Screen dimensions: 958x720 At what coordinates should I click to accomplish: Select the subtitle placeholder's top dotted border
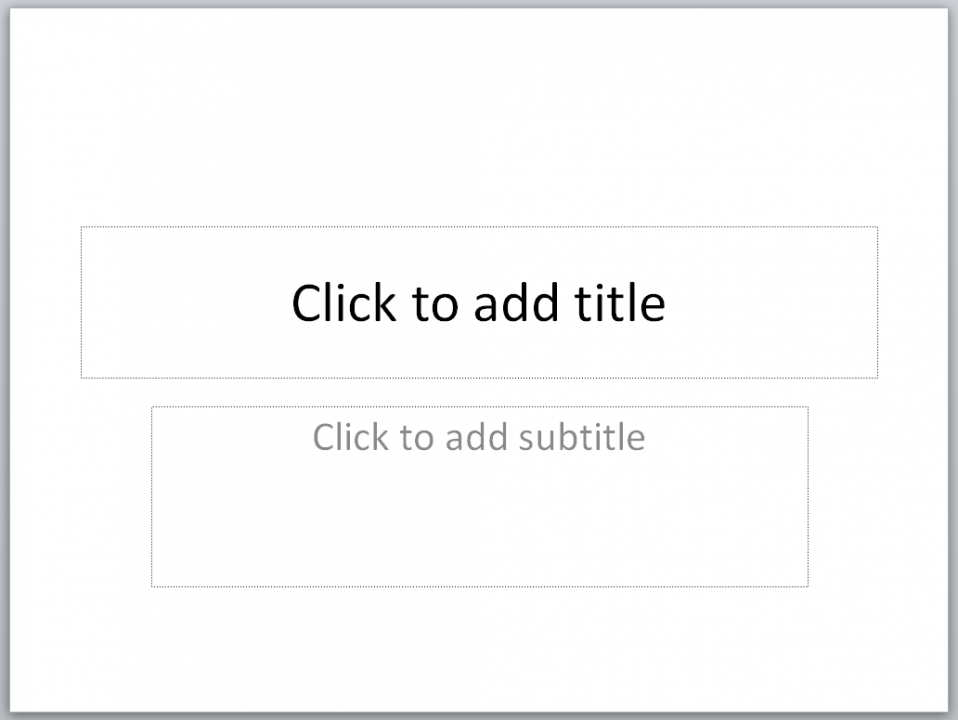tap(478, 407)
